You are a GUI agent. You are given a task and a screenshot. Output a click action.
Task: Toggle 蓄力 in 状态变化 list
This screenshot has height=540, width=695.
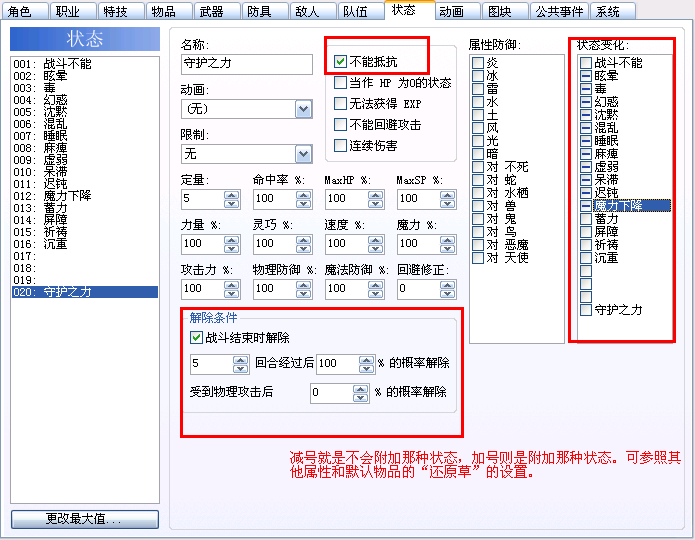pyautogui.click(x=586, y=219)
